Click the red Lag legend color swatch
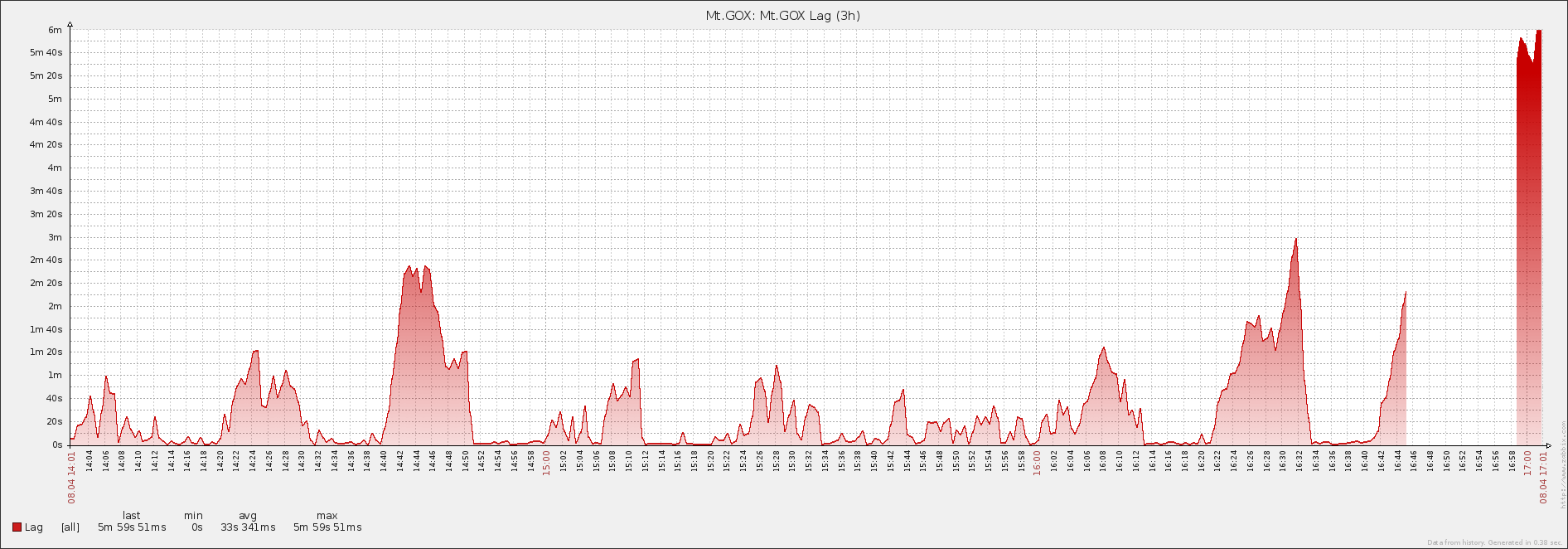The image size is (1568, 549). 17,527
